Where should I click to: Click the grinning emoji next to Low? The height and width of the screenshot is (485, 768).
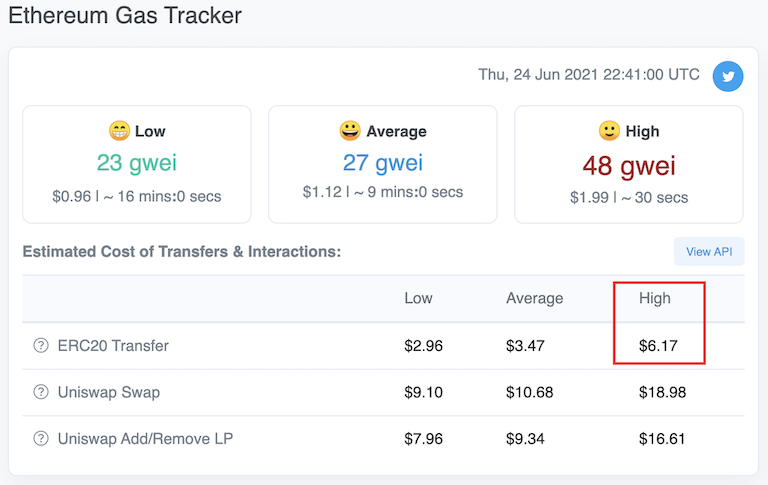tap(119, 131)
